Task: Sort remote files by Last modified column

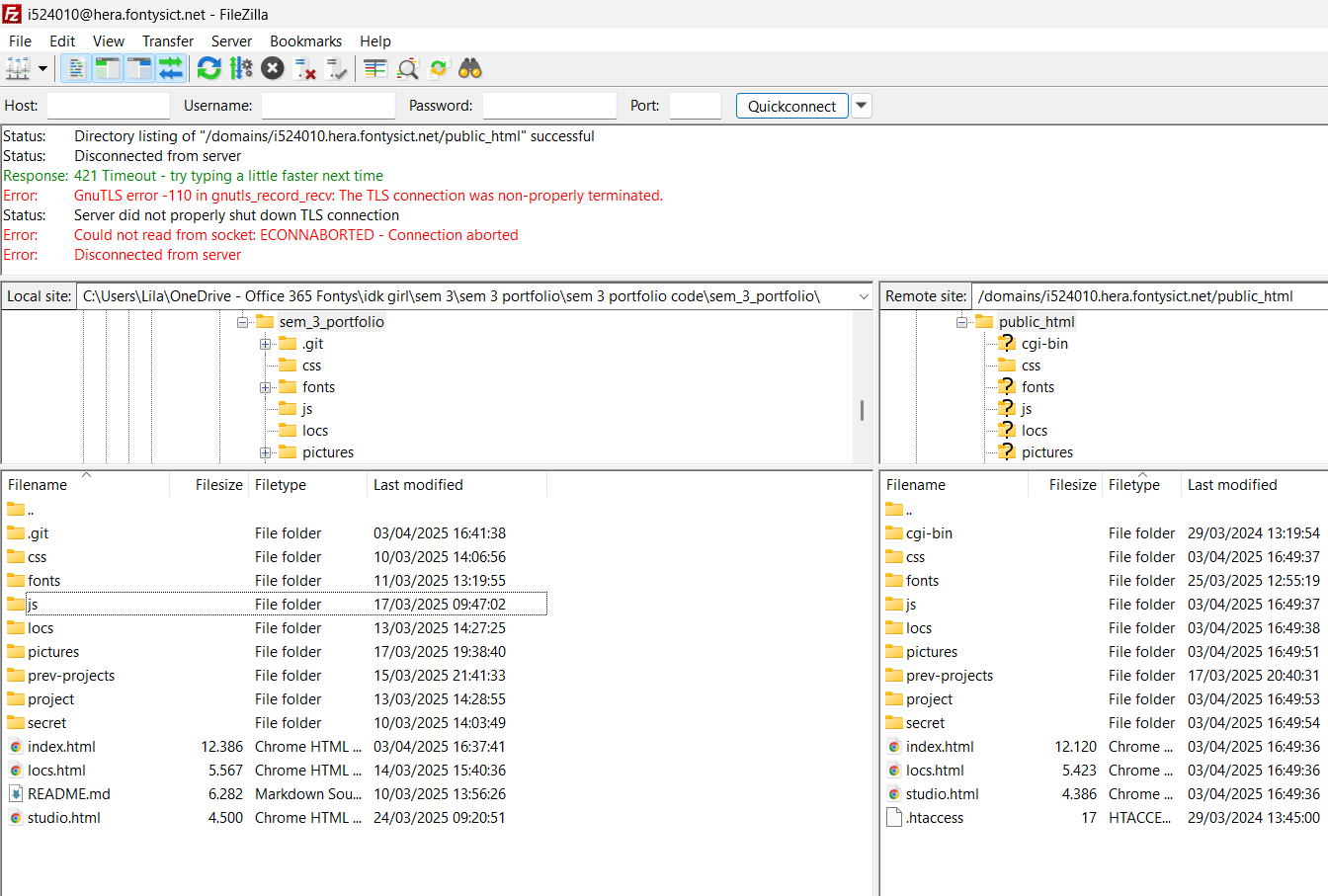Action: pyautogui.click(x=1254, y=485)
